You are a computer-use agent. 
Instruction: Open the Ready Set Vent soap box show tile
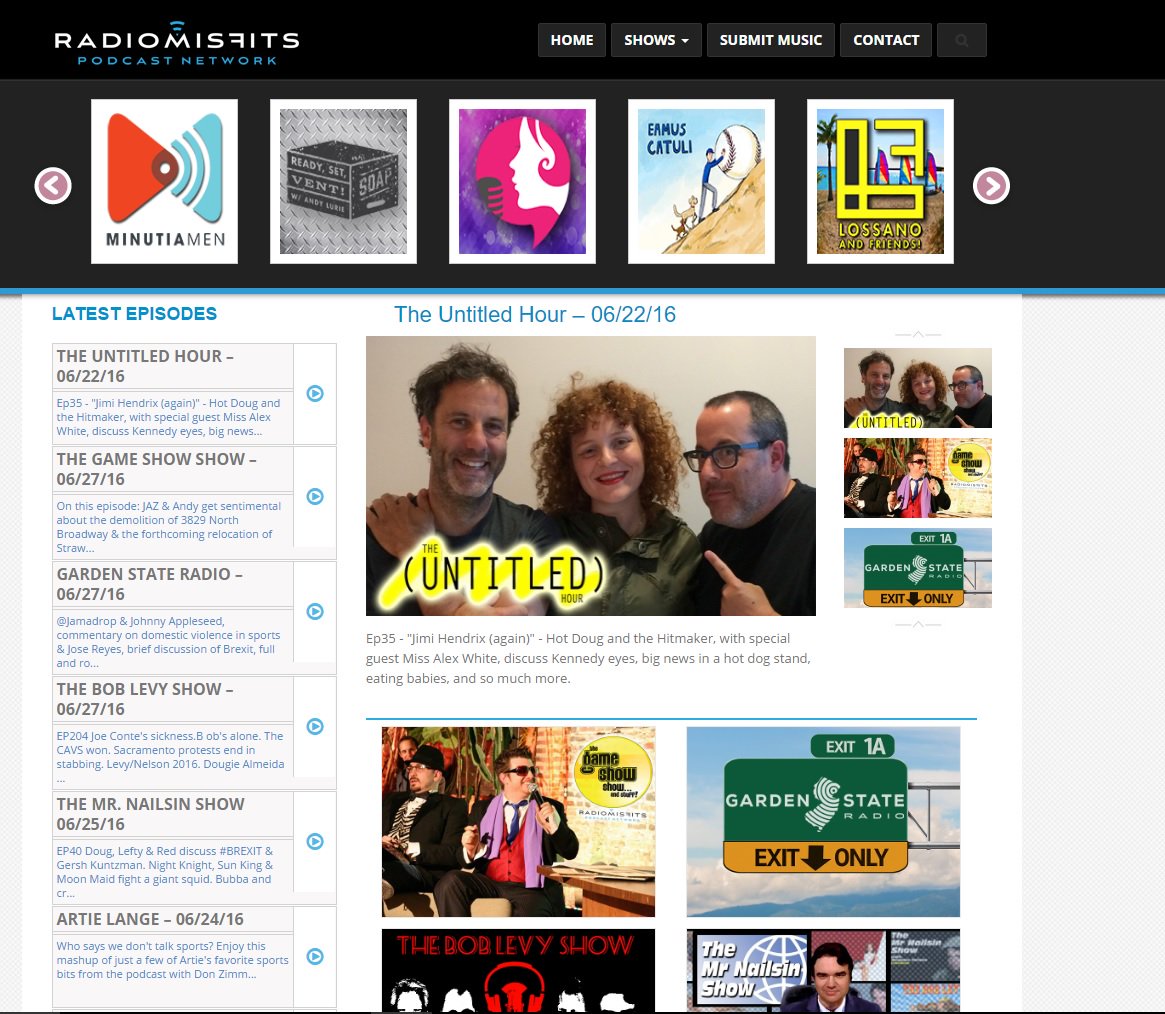pos(343,181)
